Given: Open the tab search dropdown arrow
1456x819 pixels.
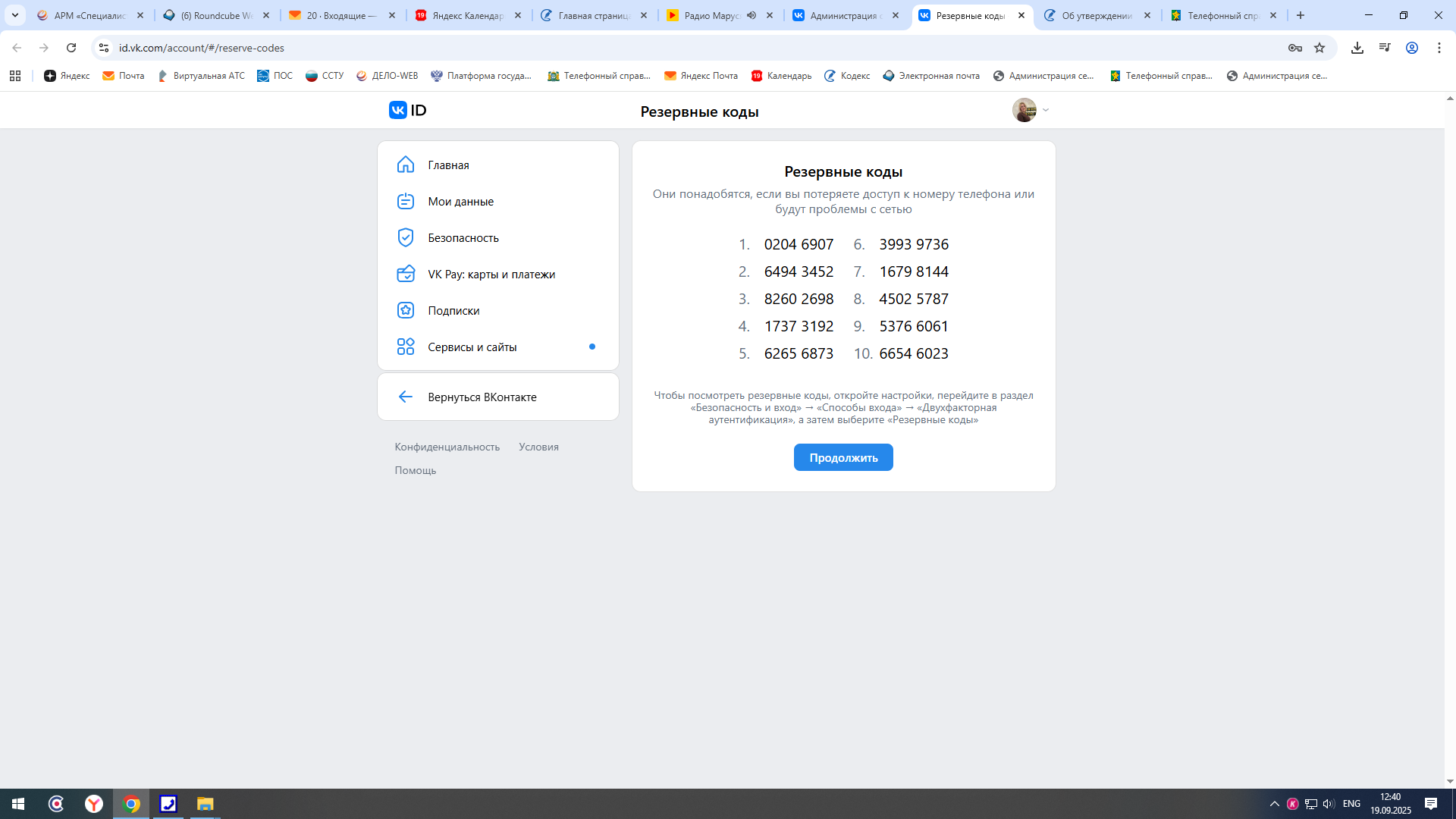Looking at the screenshot, I should coord(14,15).
